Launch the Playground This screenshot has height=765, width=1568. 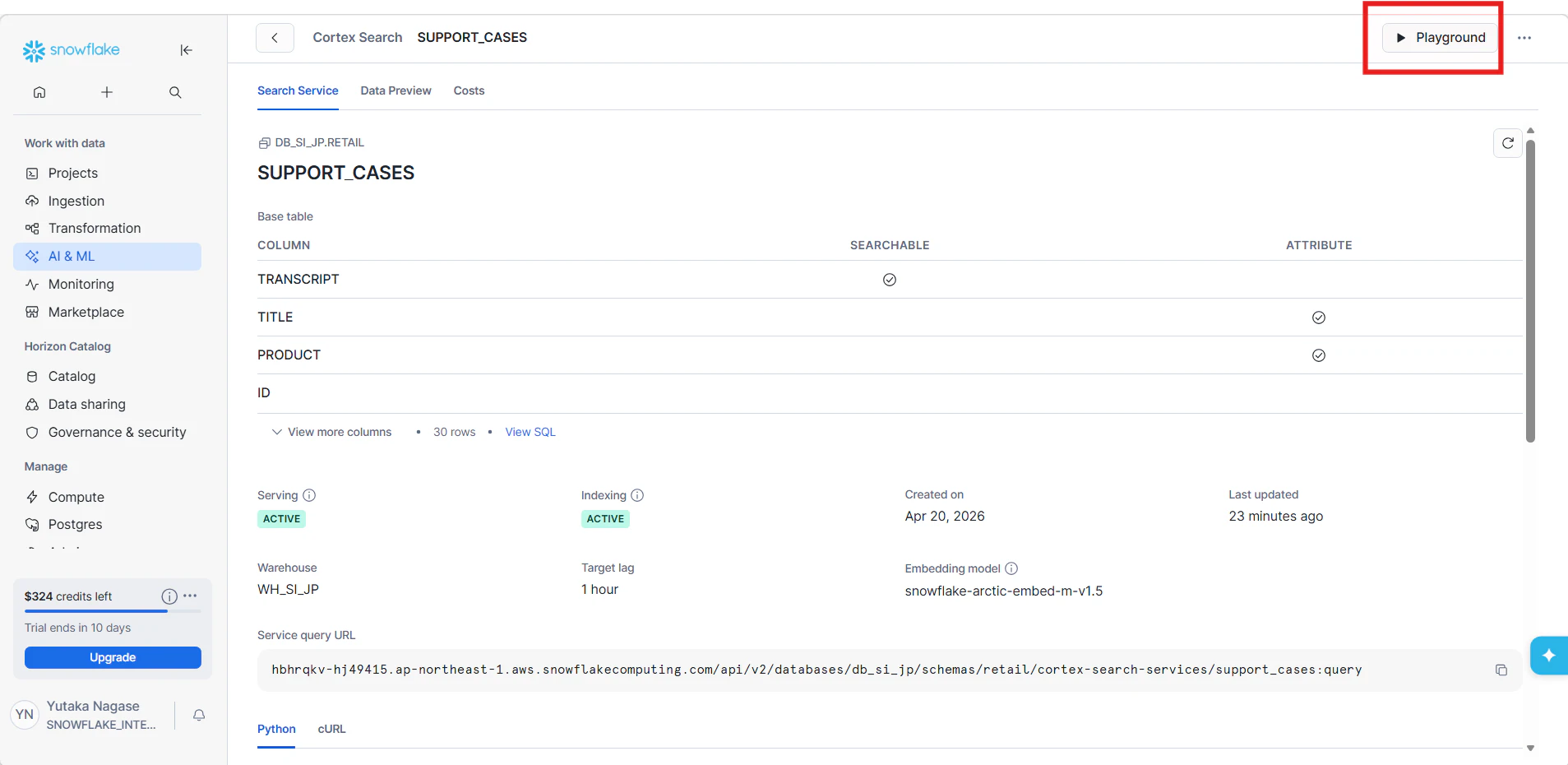tap(1440, 38)
